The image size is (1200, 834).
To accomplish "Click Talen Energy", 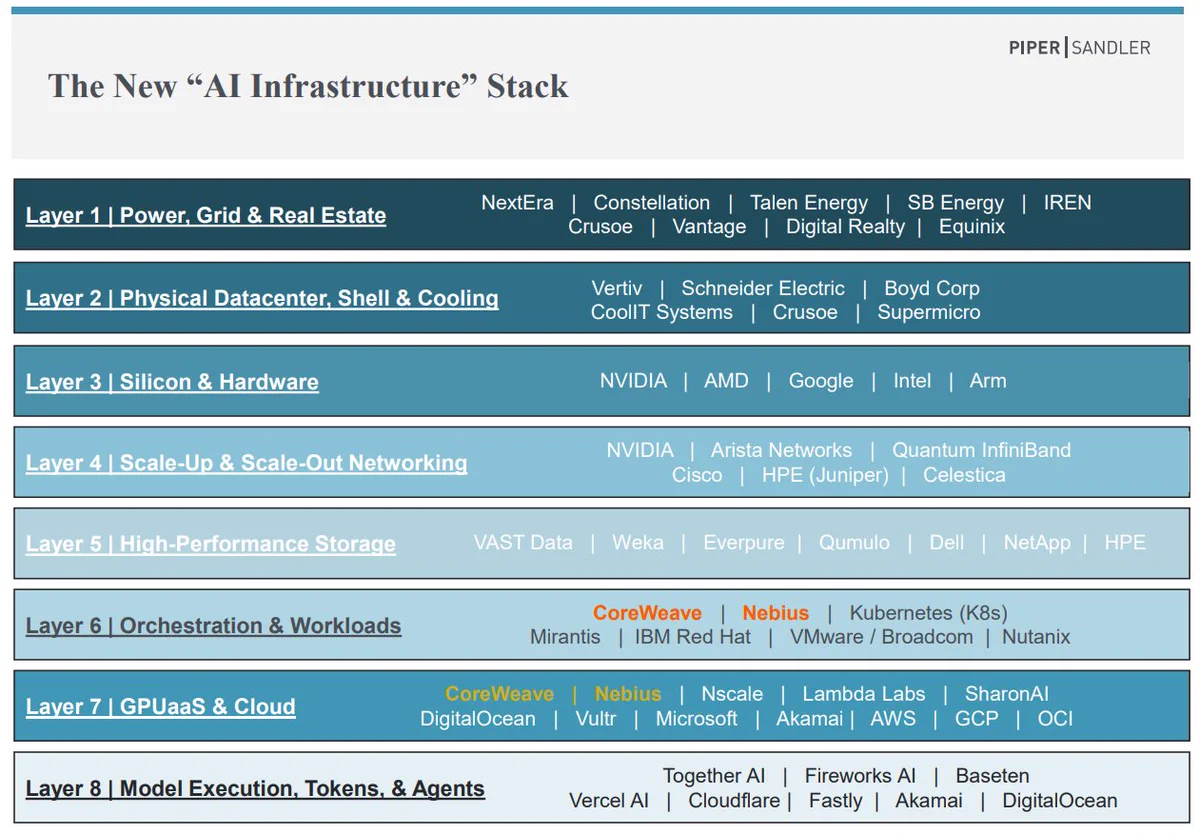I will [809, 203].
